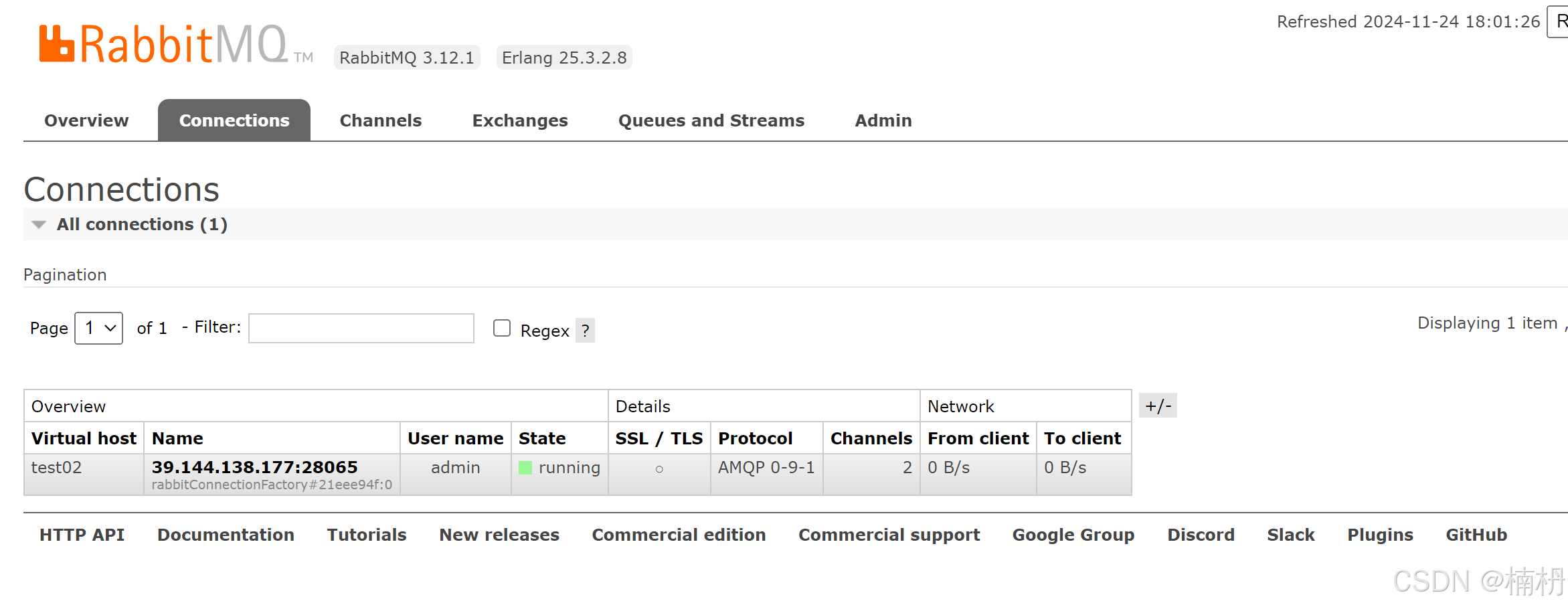Click the green running state indicator
This screenshot has width=1568, height=607.
coord(525,468)
